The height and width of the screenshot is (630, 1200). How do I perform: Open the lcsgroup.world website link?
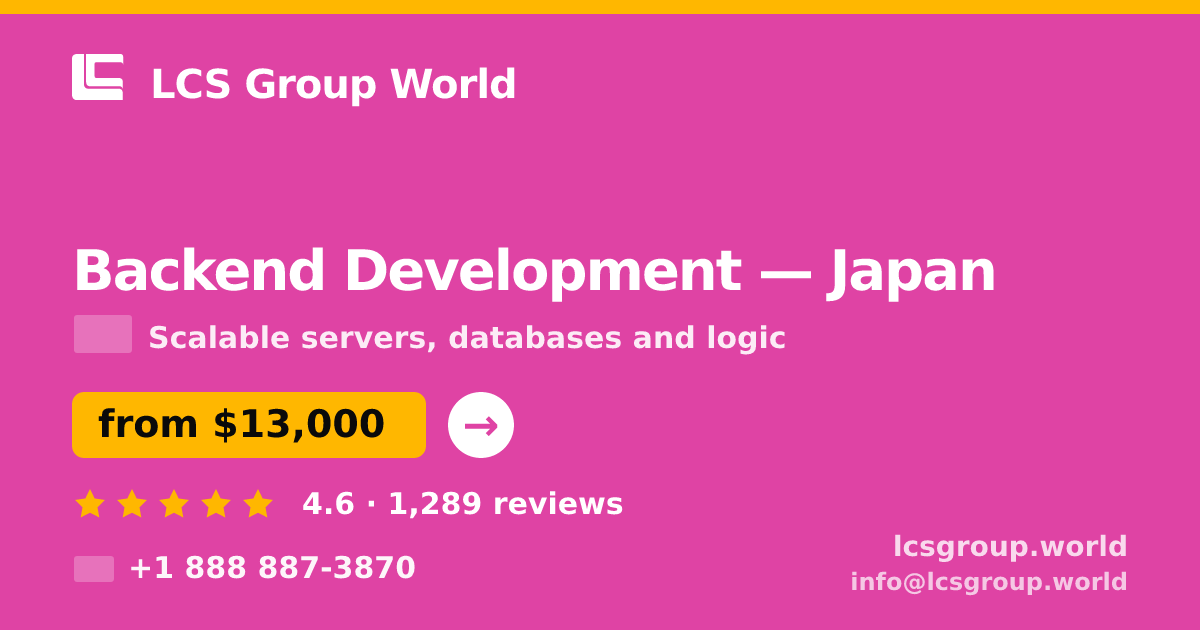1010,547
